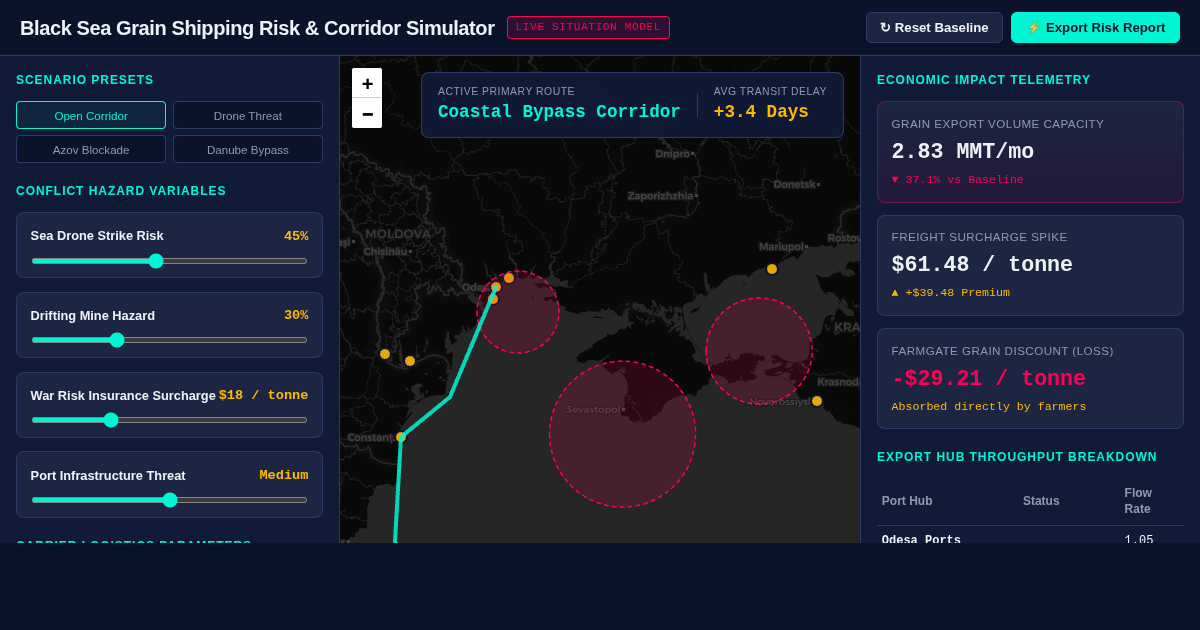Image resolution: width=1200 pixels, height=630 pixels.
Task: Adjust the Port Infrastructure Threat slider
Action: (169, 500)
